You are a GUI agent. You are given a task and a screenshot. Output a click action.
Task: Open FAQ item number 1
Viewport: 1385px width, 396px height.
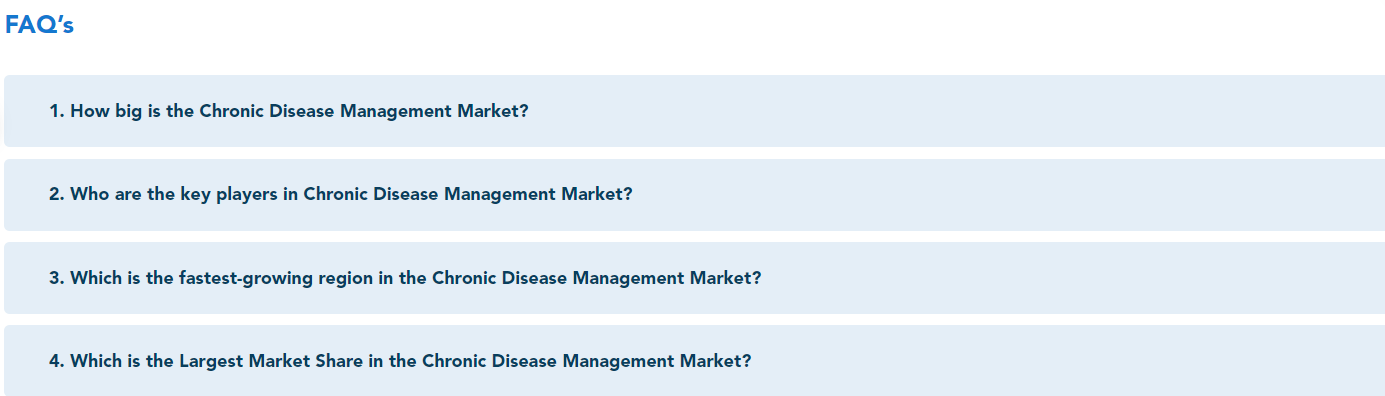click(694, 111)
